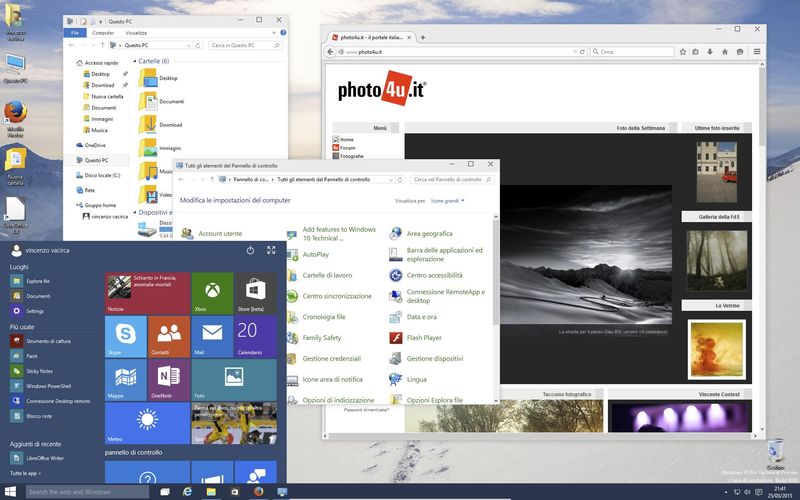The image size is (800, 500).
Task: Select the photo4u.it Firefox tab
Action: point(371,37)
